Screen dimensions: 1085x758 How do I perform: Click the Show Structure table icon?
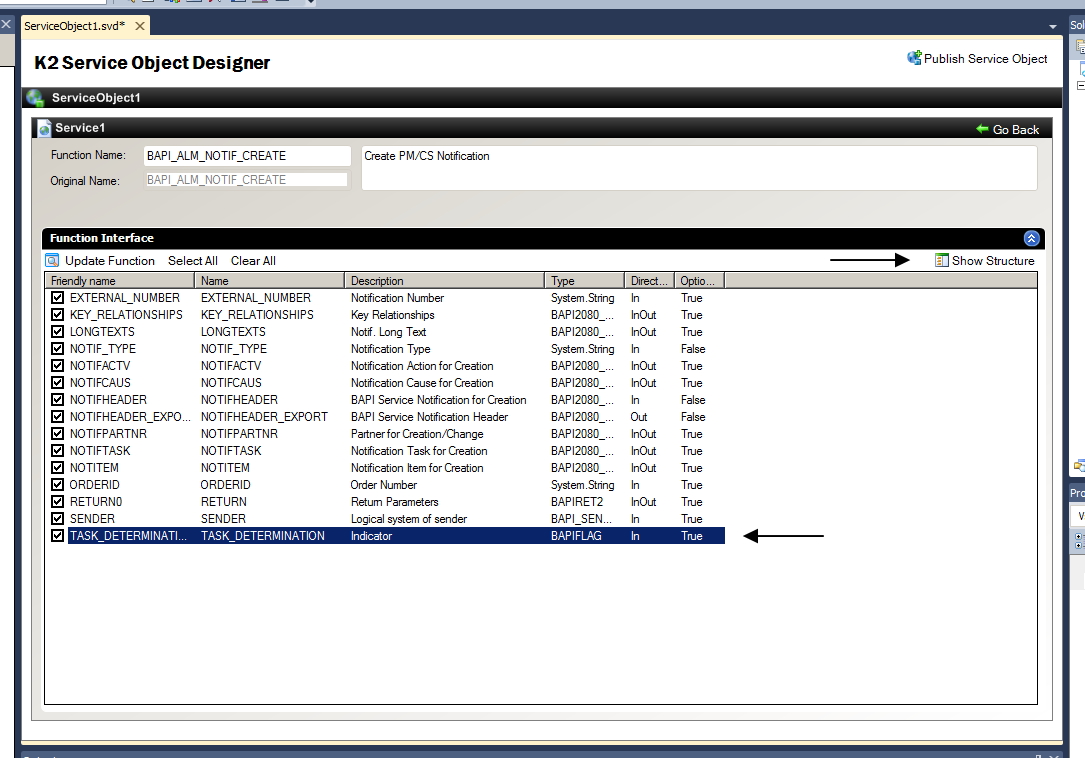tap(941, 260)
